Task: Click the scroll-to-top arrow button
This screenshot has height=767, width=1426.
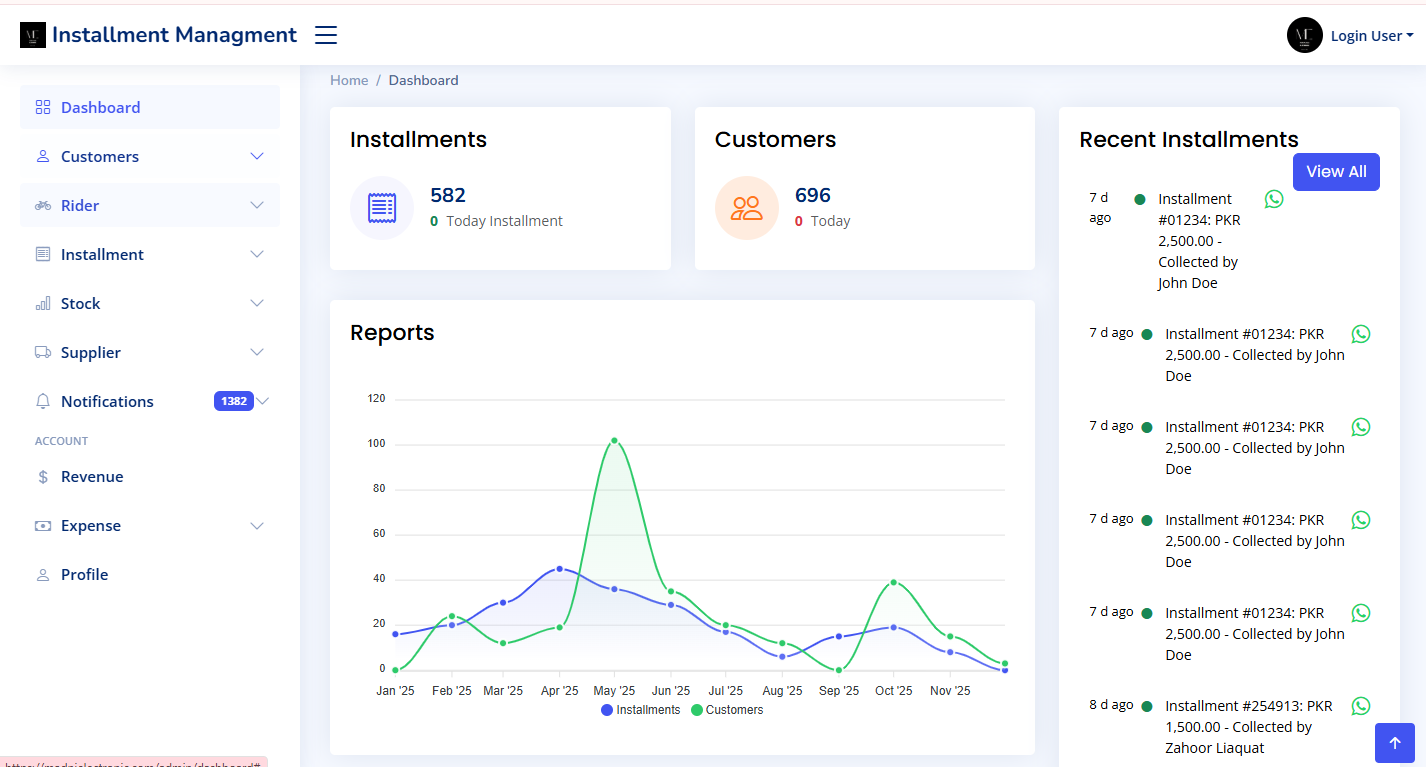Action: pos(1395,743)
